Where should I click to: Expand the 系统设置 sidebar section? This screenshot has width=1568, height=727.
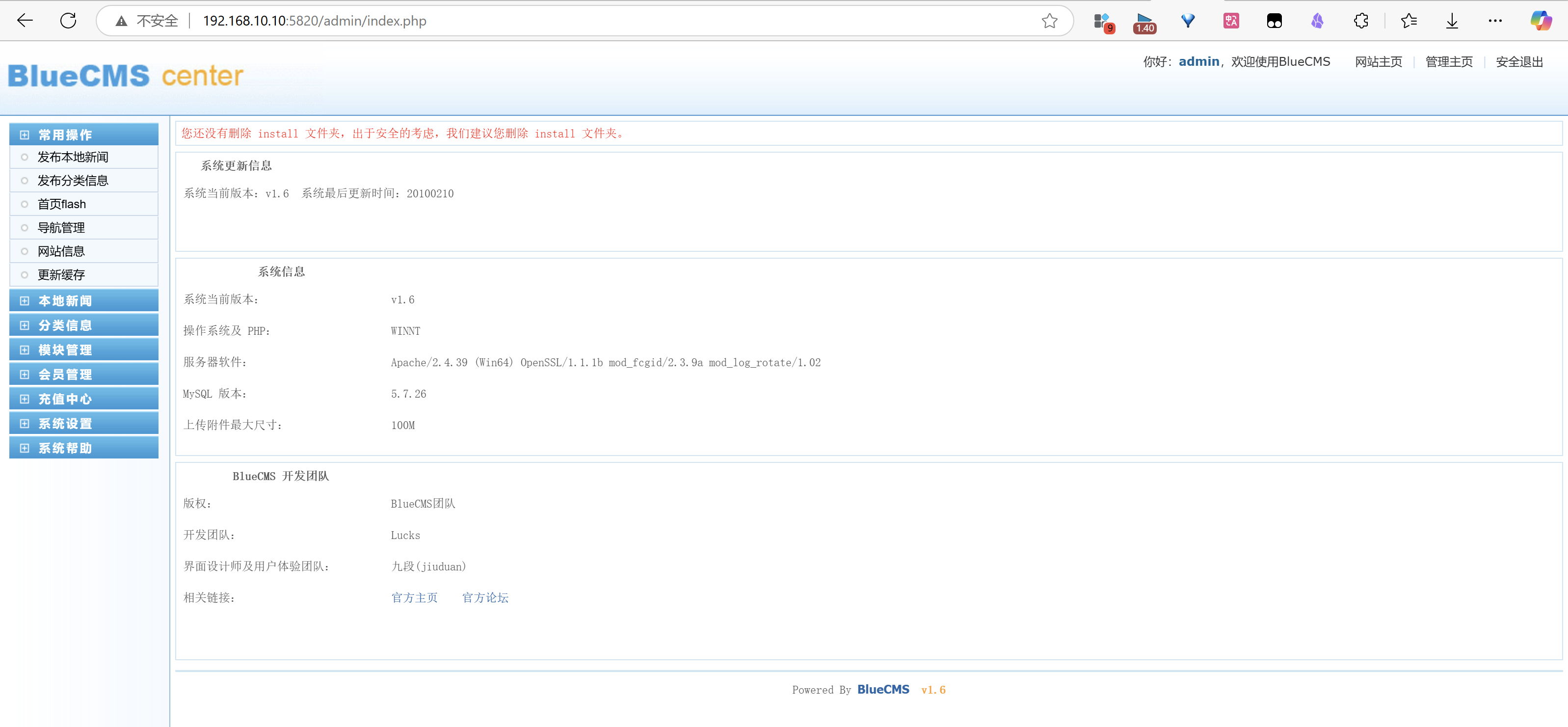point(65,423)
